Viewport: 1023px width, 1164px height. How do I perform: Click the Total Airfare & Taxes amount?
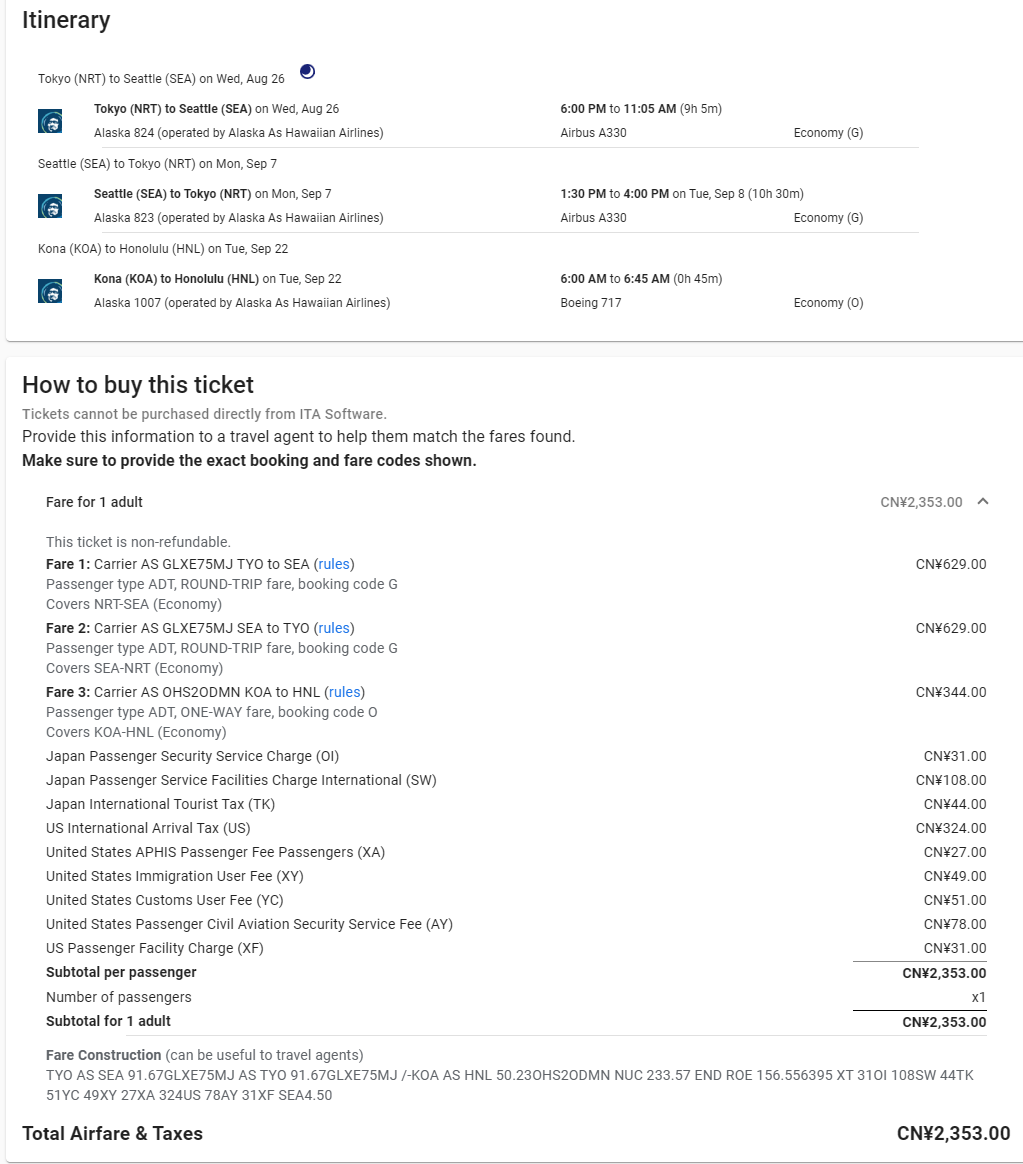click(x=953, y=1133)
